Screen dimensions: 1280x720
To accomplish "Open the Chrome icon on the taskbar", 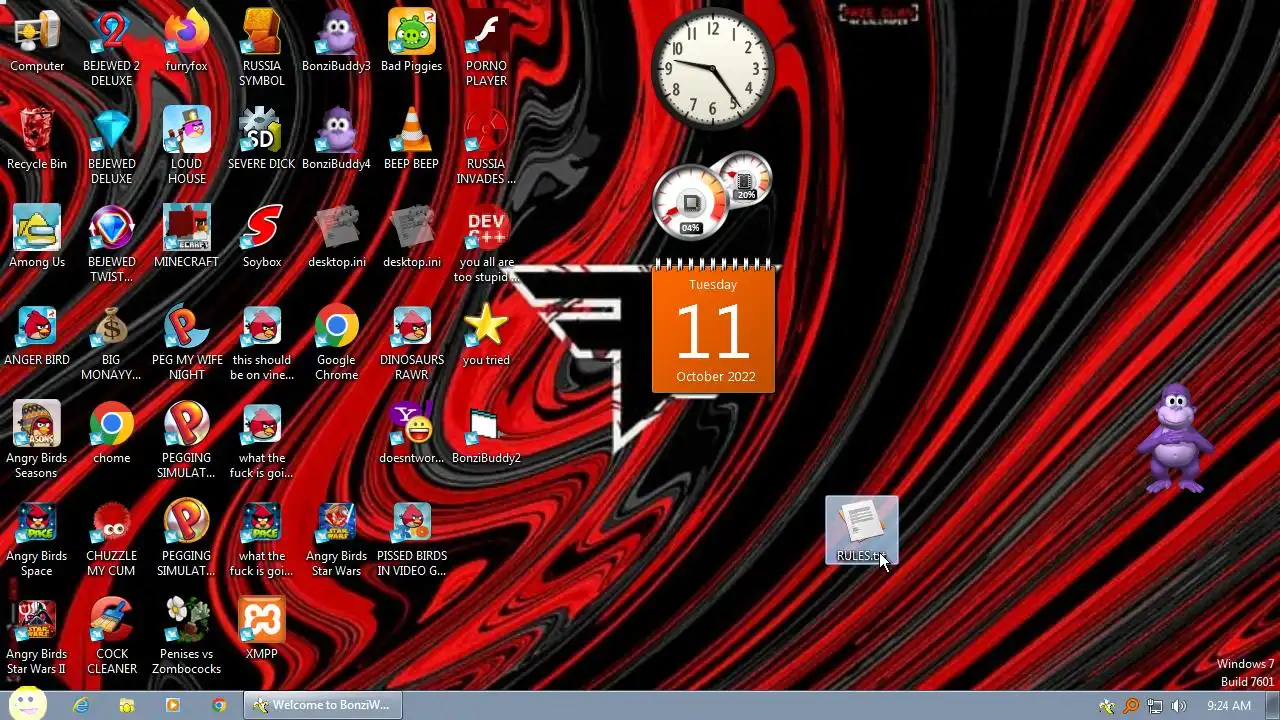I will click(x=219, y=705).
